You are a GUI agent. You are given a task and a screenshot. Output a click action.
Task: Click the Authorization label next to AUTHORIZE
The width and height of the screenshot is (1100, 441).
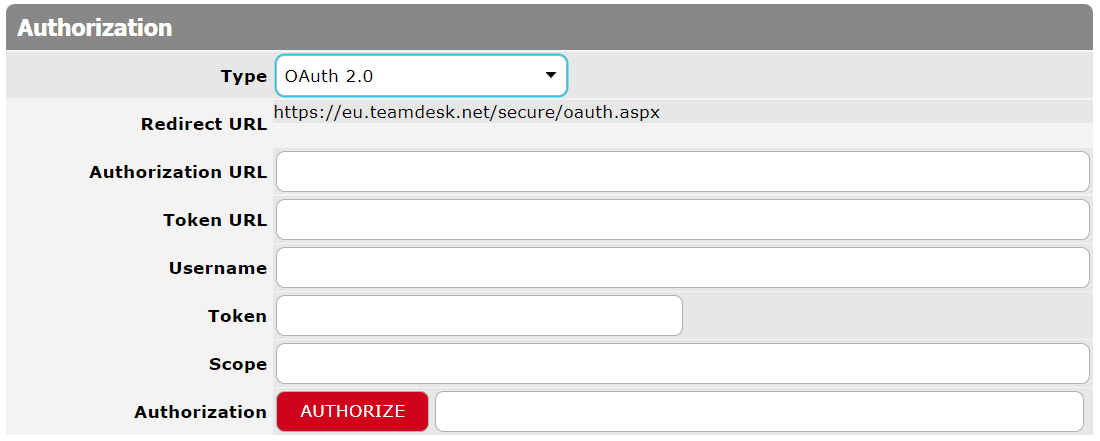pyautogui.click(x=201, y=412)
